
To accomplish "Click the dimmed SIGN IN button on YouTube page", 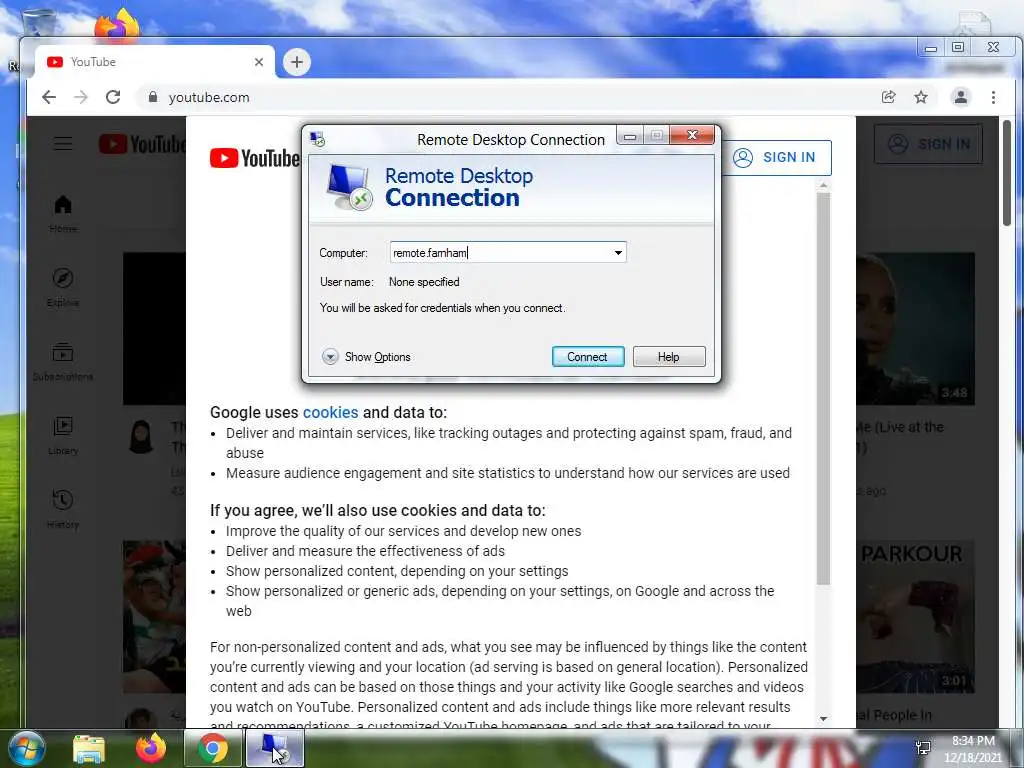I will (x=928, y=144).
